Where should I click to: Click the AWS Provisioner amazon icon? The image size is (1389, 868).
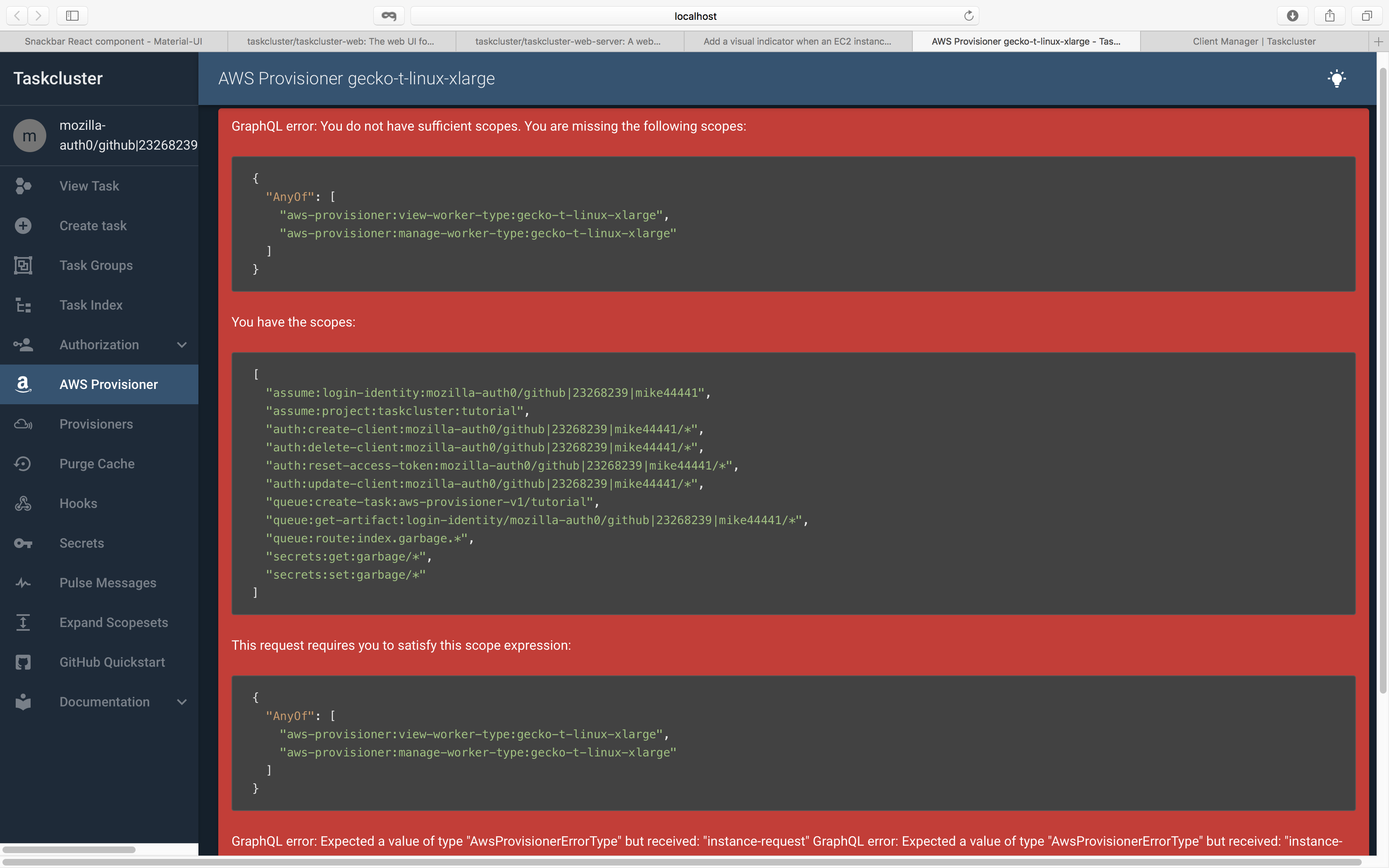23,384
